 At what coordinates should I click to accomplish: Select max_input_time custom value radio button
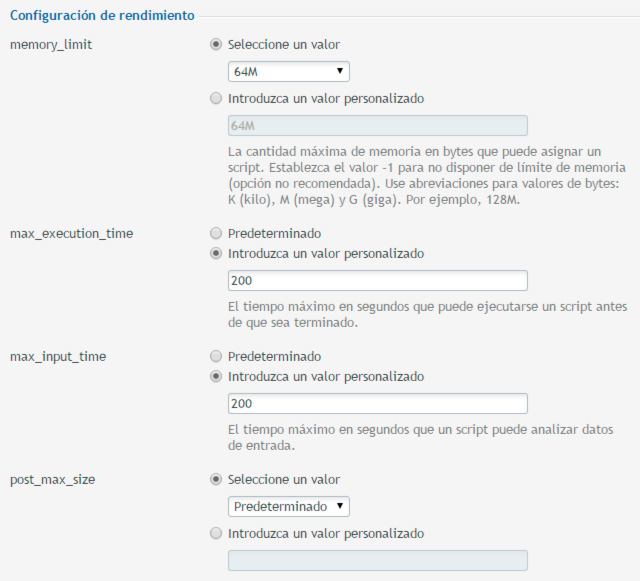coord(216,376)
